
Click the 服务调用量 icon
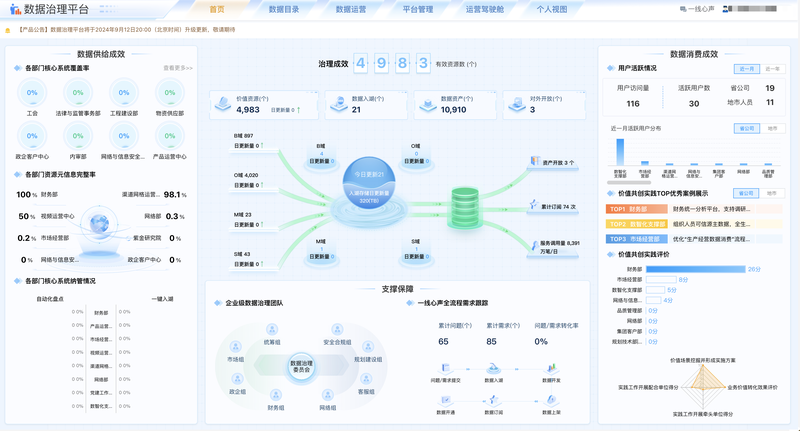pyautogui.click(x=534, y=246)
